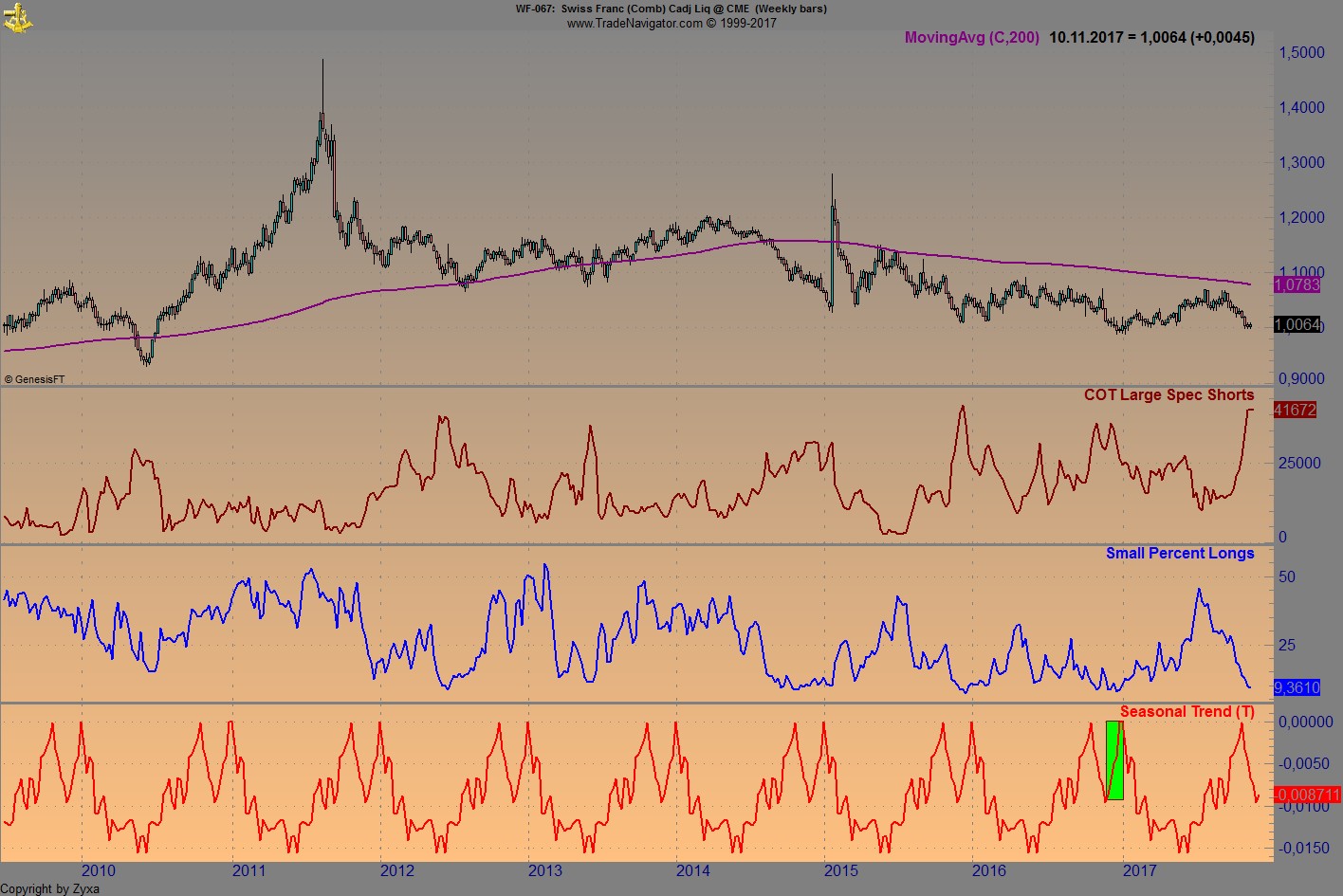Click the 1,3000 price axis value

1302,163
